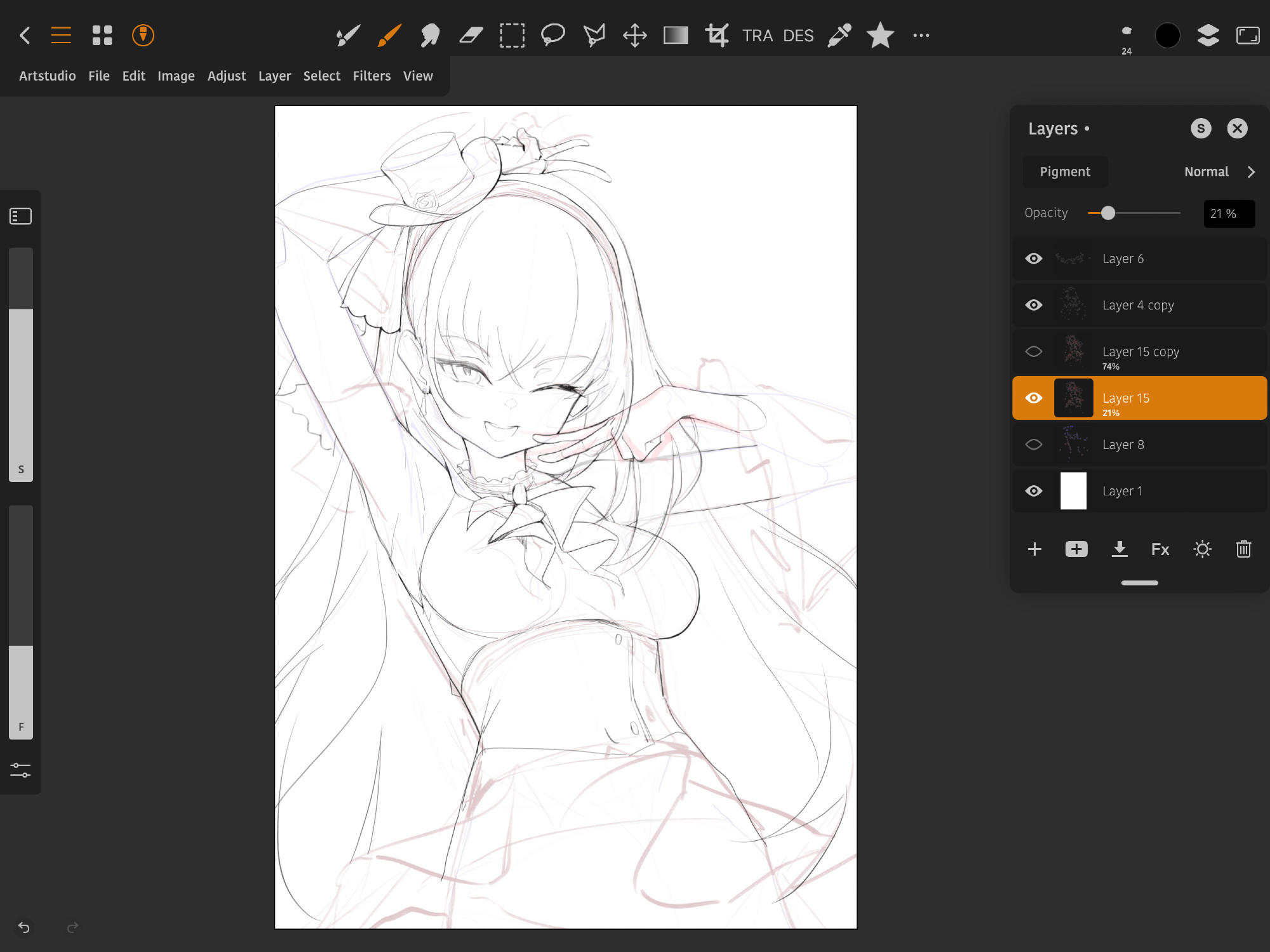The image size is (1270, 952).
Task: Open the Artstudio menu
Action: 47,76
